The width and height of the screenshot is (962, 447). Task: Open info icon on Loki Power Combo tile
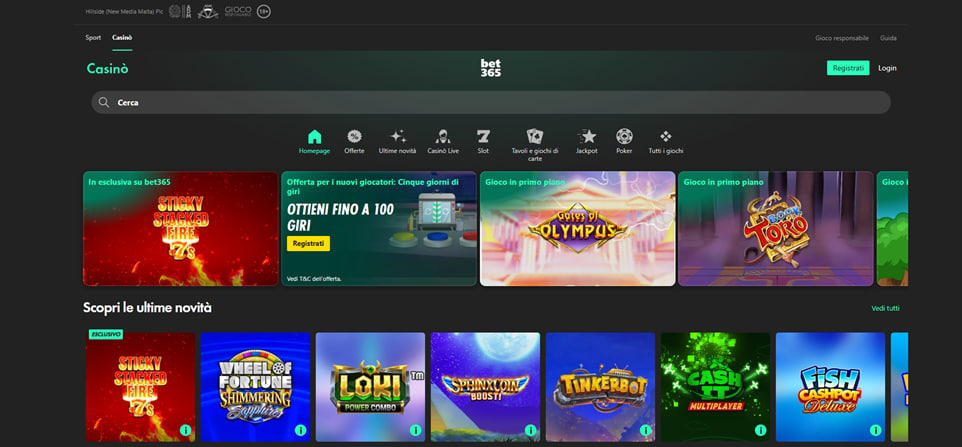pos(415,430)
